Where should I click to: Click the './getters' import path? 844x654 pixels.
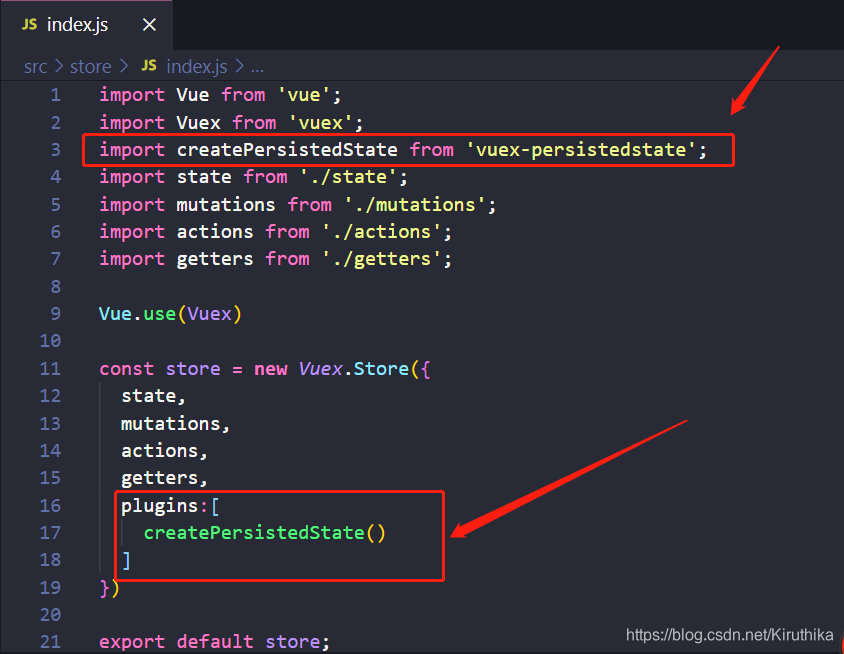point(382,259)
